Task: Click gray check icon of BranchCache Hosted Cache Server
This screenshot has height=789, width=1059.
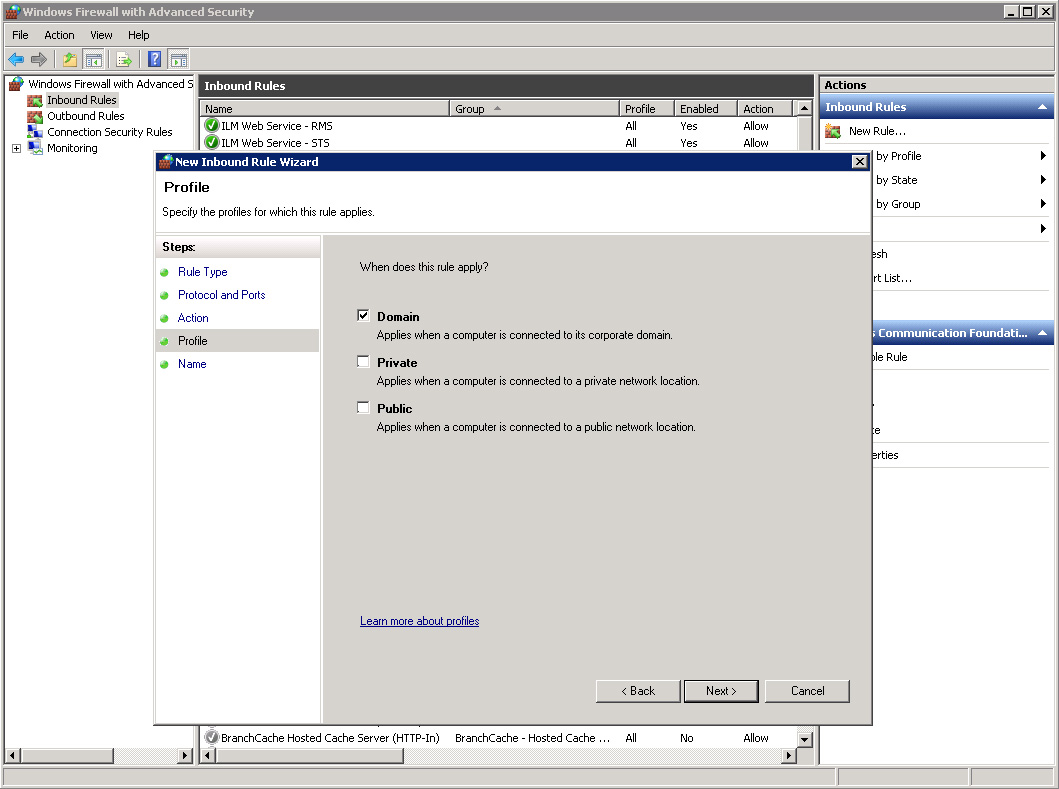Action: pyautogui.click(x=212, y=738)
